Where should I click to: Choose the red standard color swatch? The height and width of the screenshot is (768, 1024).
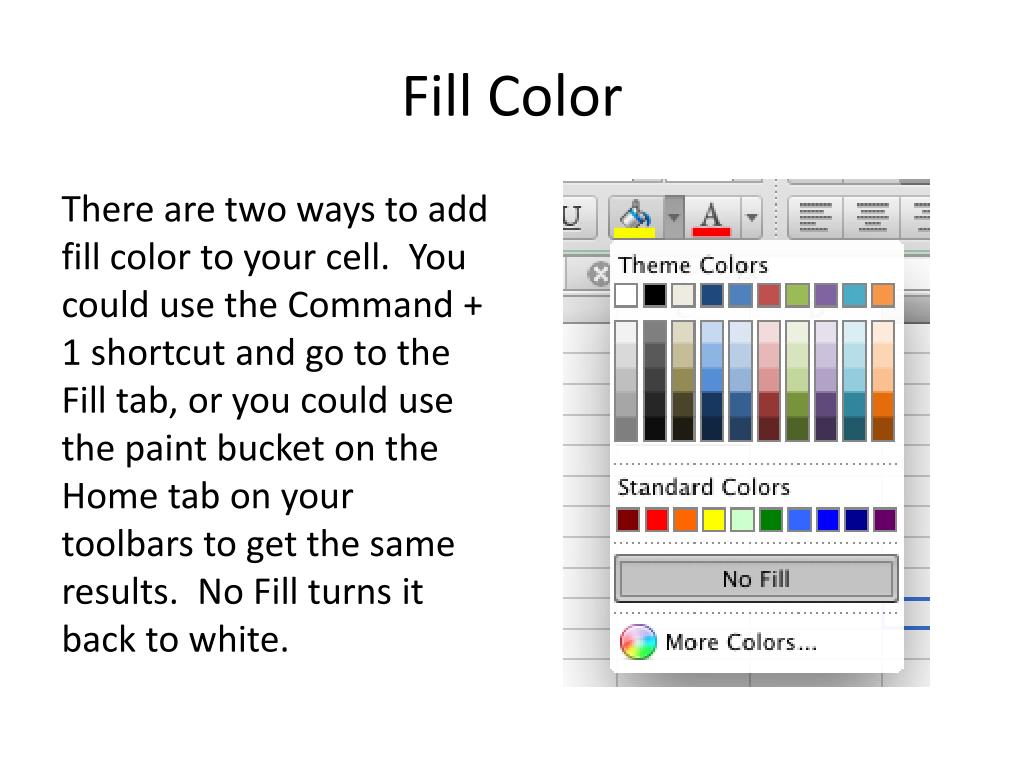[x=657, y=520]
